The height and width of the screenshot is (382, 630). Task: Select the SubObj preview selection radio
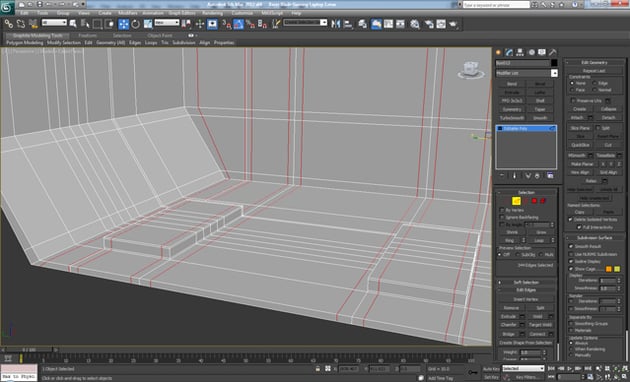pos(518,255)
